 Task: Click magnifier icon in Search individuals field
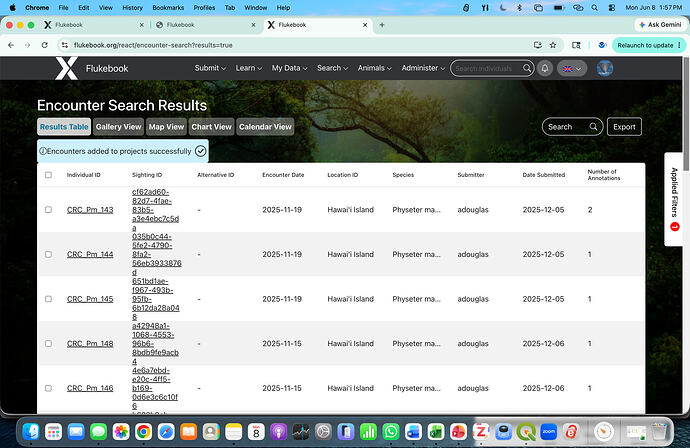(527, 68)
